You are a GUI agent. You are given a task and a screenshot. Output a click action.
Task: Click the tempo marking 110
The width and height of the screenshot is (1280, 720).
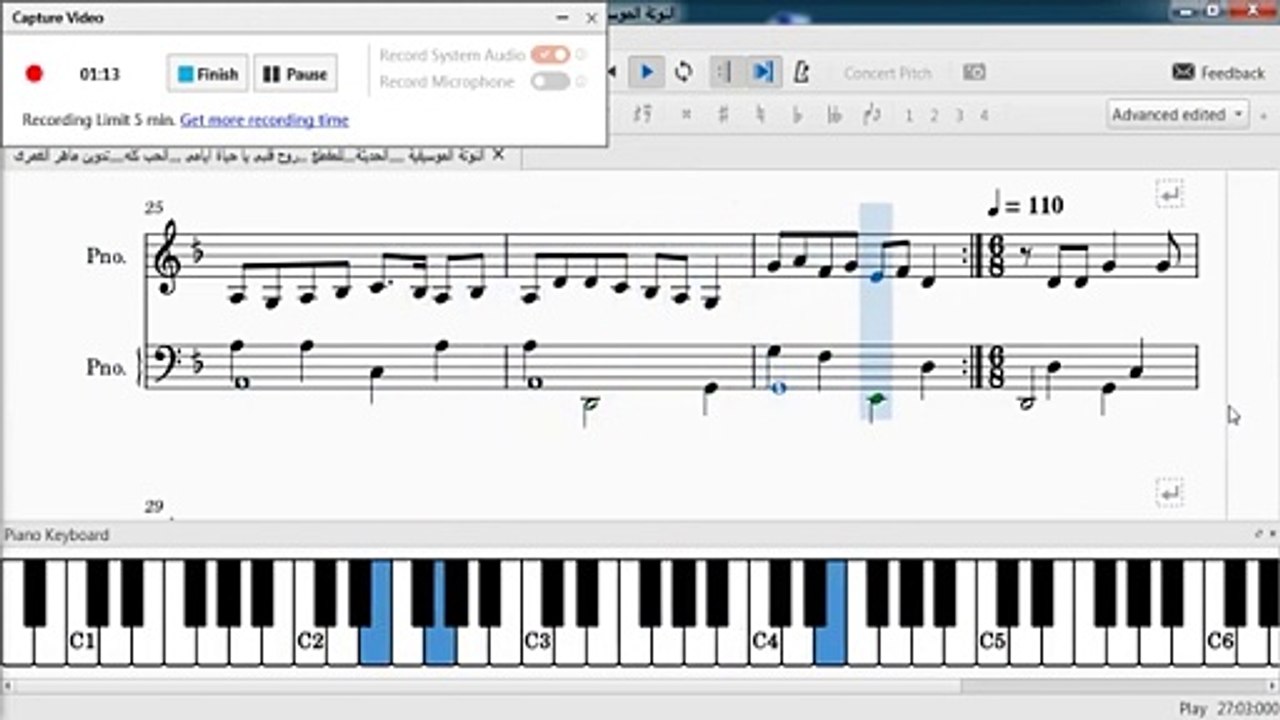(1025, 206)
